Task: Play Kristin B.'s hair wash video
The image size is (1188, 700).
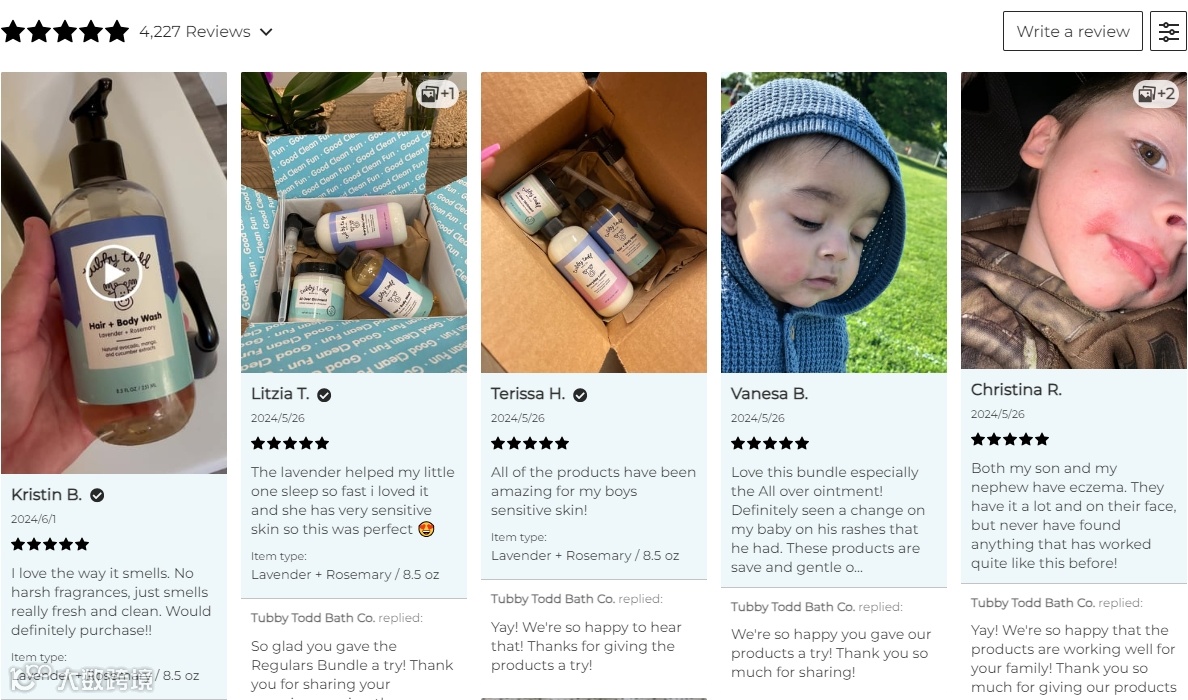Action: coord(114,273)
